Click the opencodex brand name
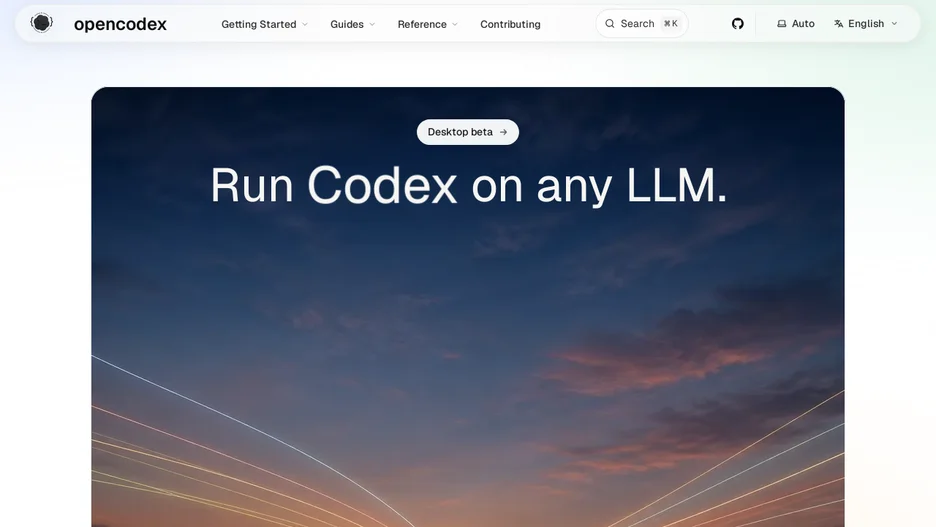The height and width of the screenshot is (527, 936). tap(120, 24)
